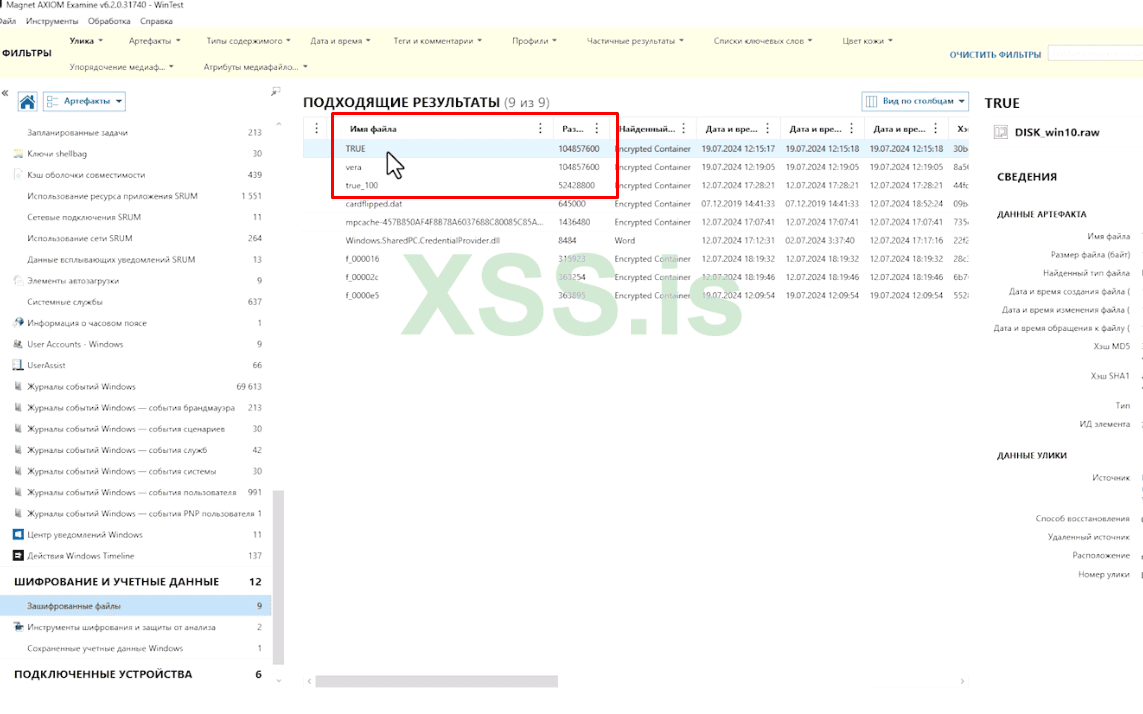The height and width of the screenshot is (714, 1143).
Task: Open Списки ключевых слов dropdown
Action: (762, 41)
